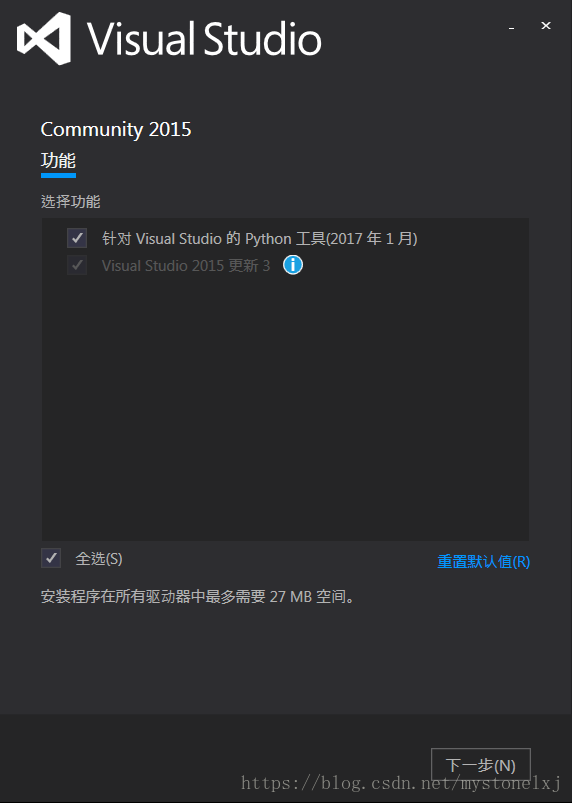
Task: Uncheck the 全选(S) select-all checkbox
Action: click(x=51, y=558)
